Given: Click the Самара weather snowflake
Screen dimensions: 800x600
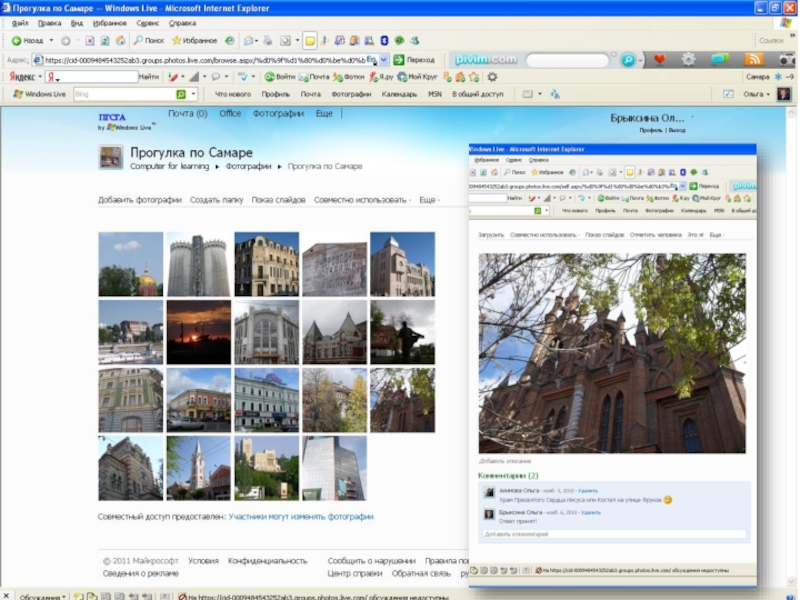Looking at the screenshot, I should pos(778,77).
